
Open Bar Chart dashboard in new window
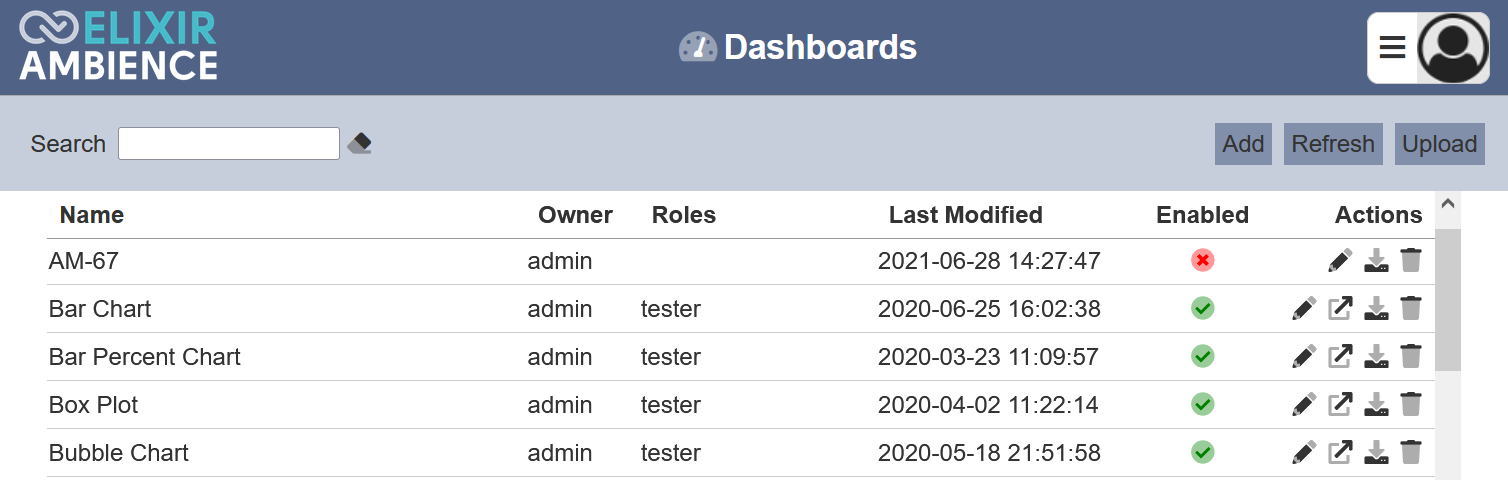click(x=1340, y=309)
